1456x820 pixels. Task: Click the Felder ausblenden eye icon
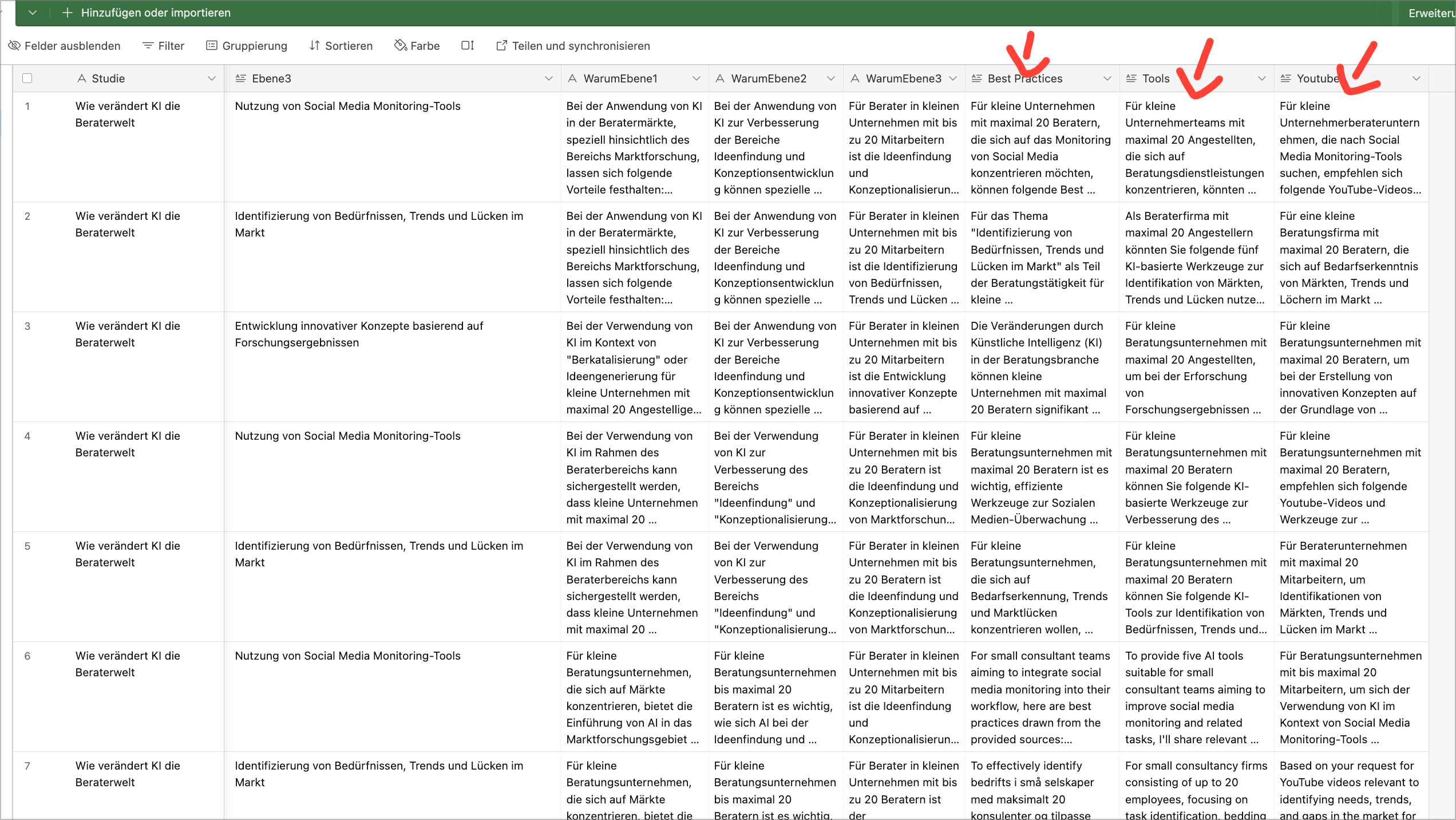[x=14, y=46]
